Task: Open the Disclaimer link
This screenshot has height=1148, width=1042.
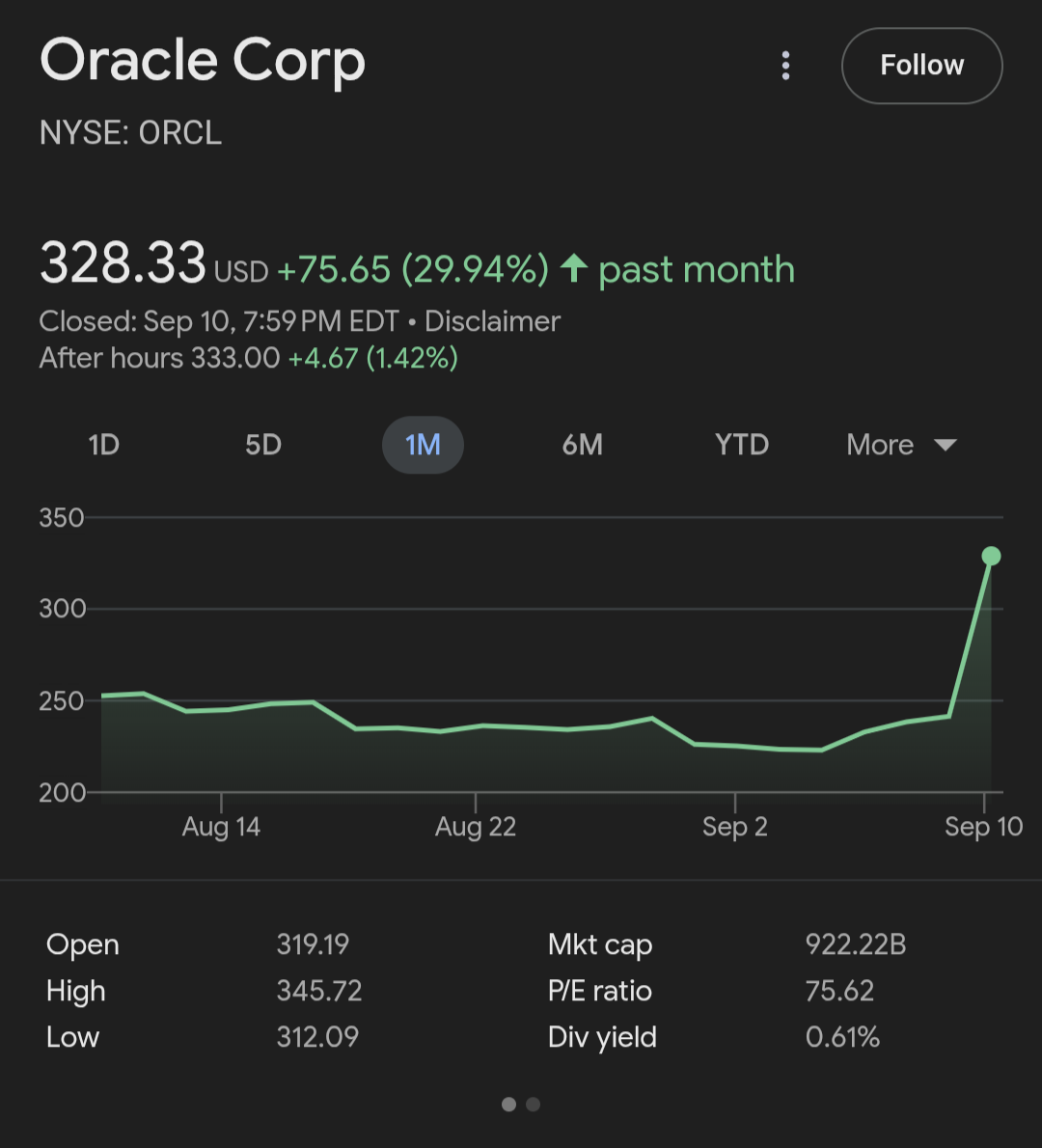Action: [x=492, y=321]
